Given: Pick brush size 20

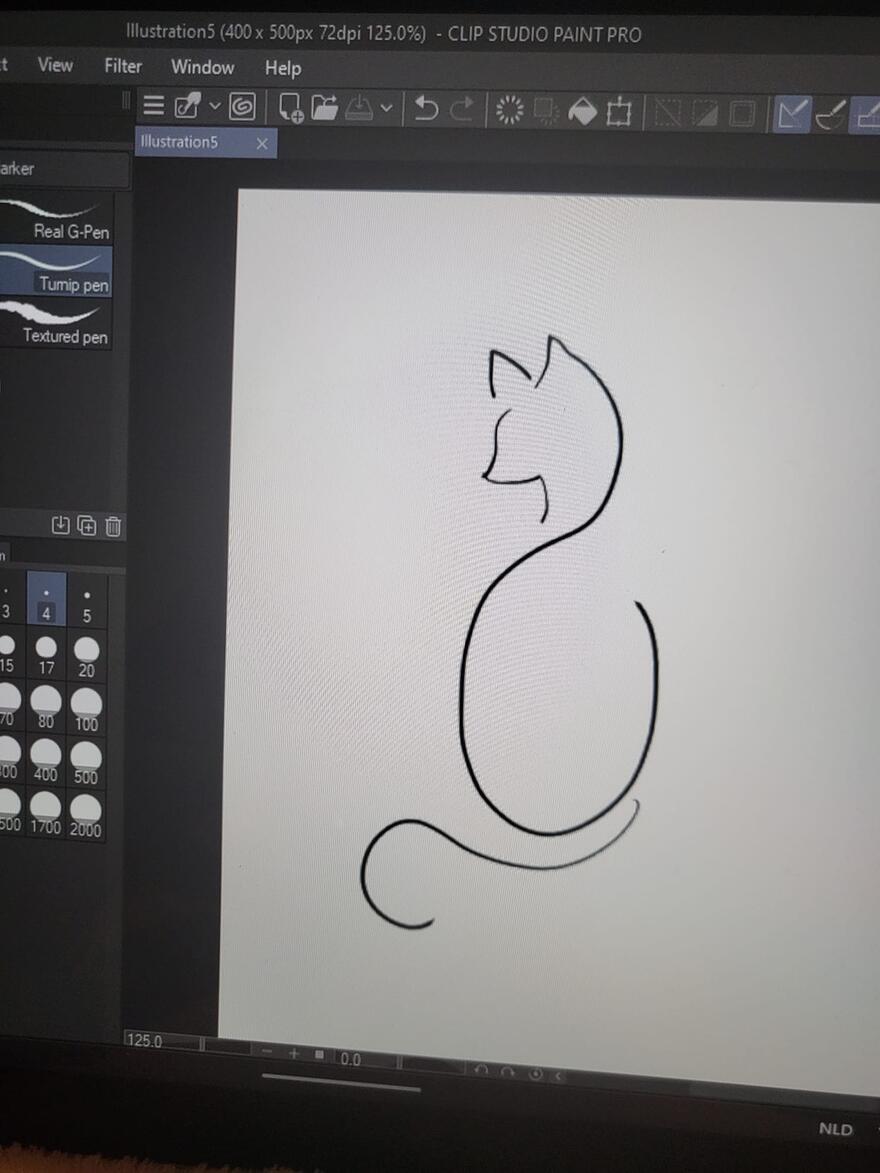Looking at the screenshot, I should (87, 656).
